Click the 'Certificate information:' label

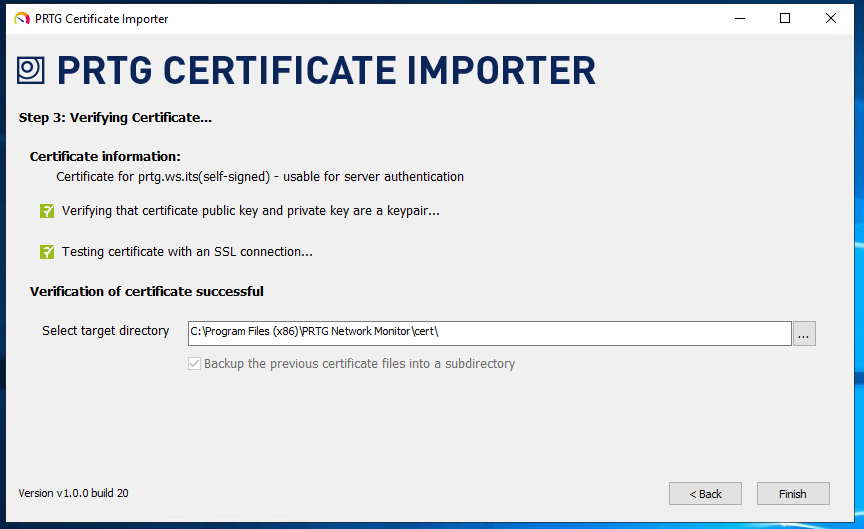coord(105,156)
